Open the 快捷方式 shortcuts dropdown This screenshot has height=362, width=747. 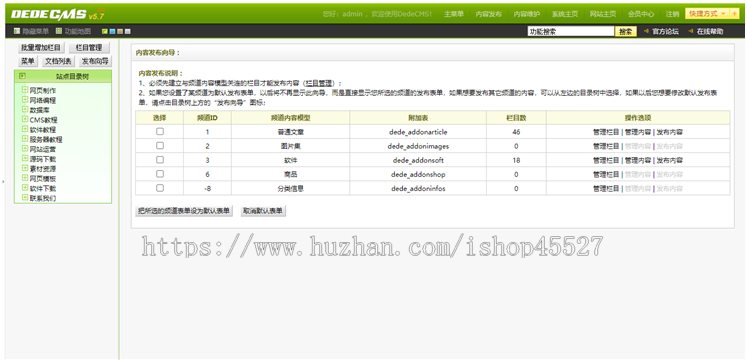pos(707,13)
